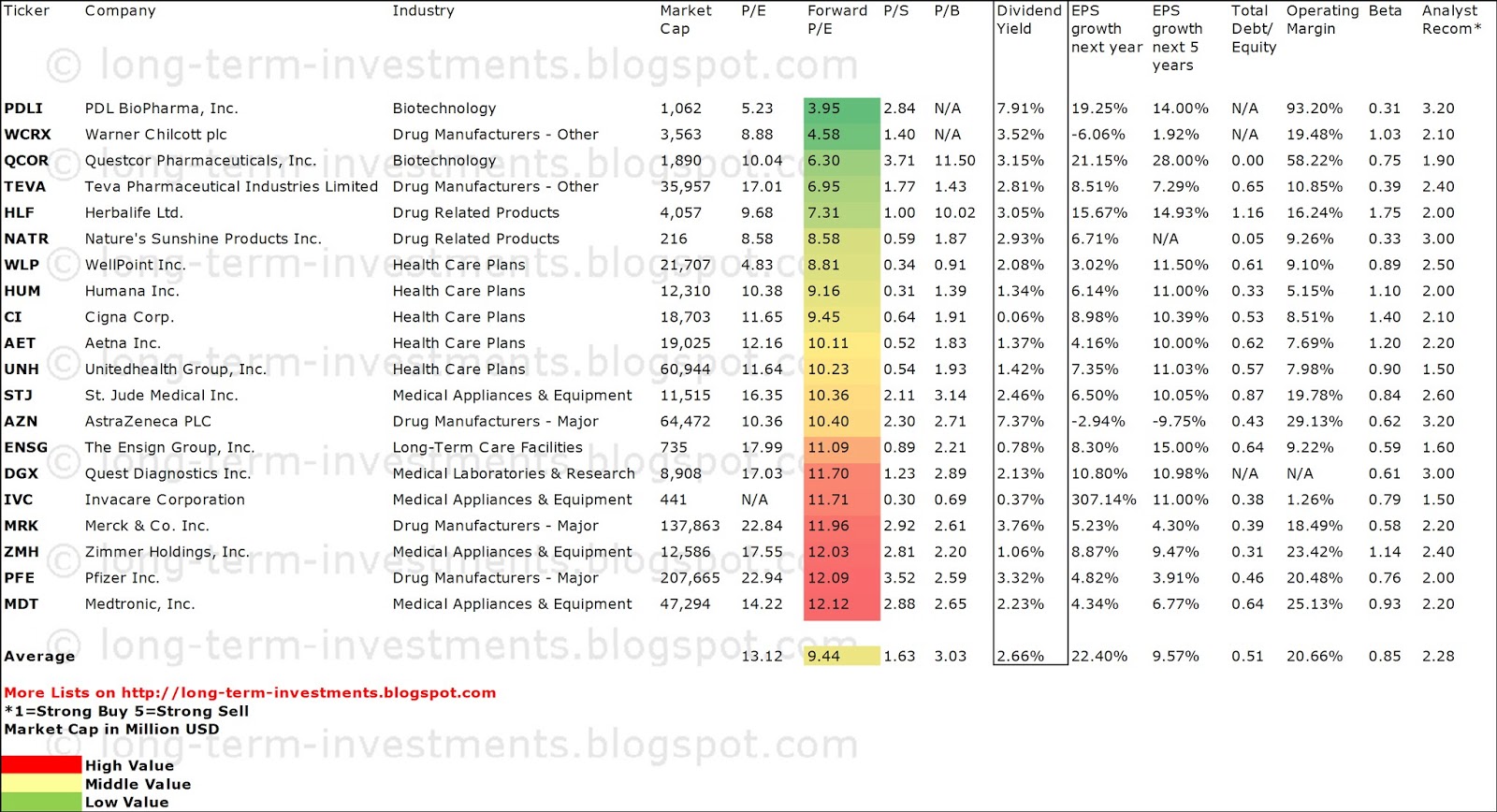Screen dimensions: 1497x812
Task: Click the Ticker column header
Action: [26, 11]
